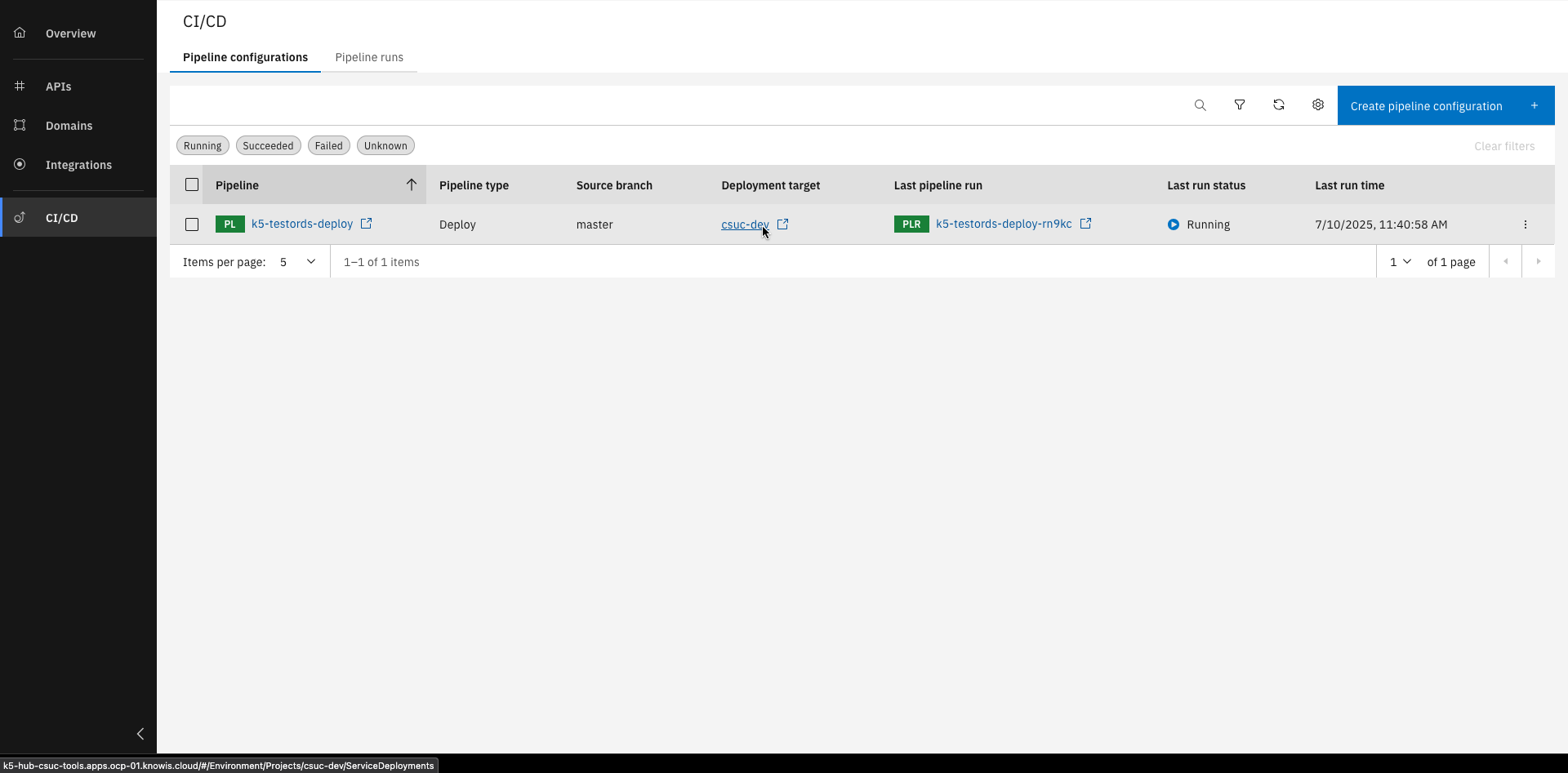Open the csuc-dev deployment target link

(x=744, y=224)
